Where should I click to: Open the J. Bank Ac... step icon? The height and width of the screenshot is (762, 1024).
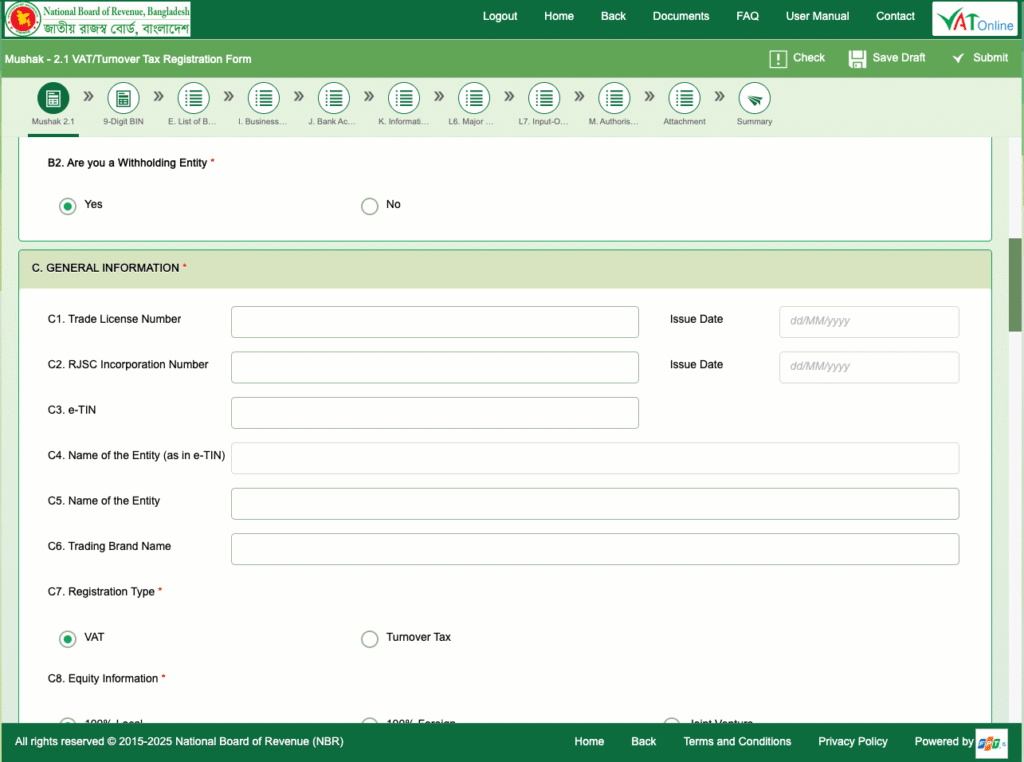pos(334,98)
